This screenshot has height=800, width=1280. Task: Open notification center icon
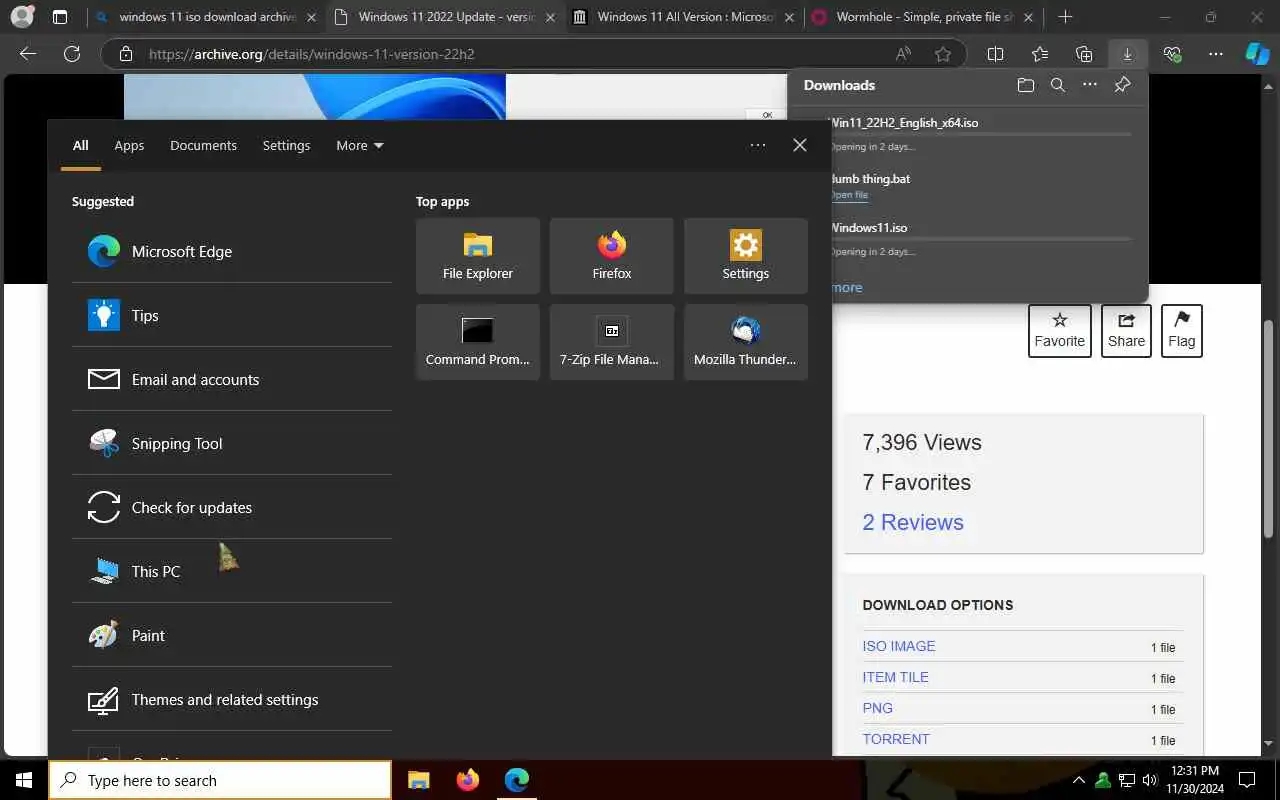pos(1247,780)
